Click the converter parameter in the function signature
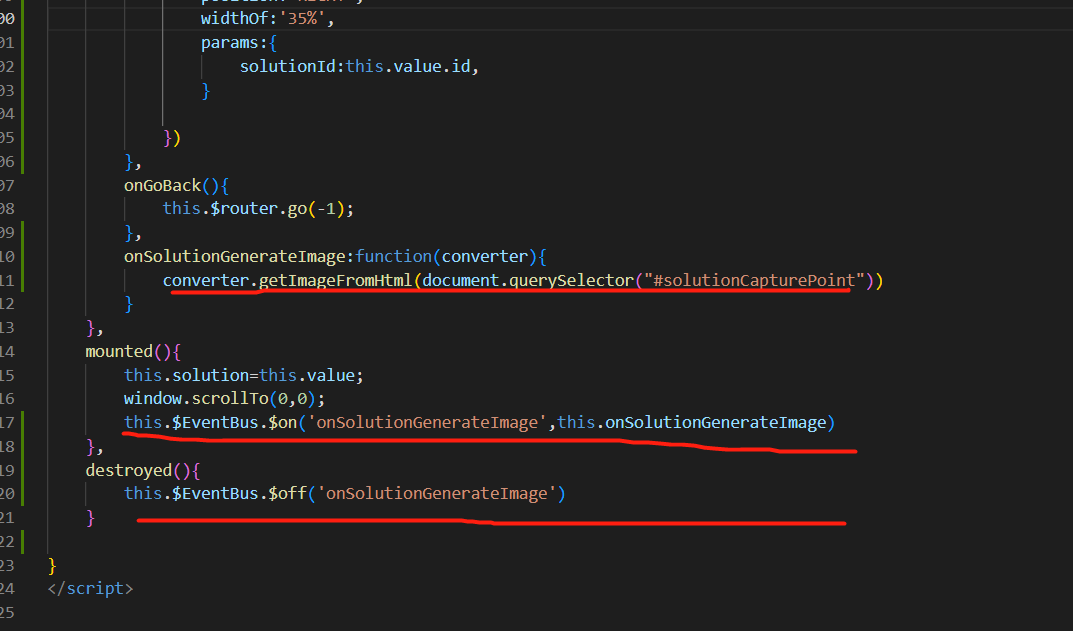Viewport: 1073px width, 631px height. pos(485,256)
